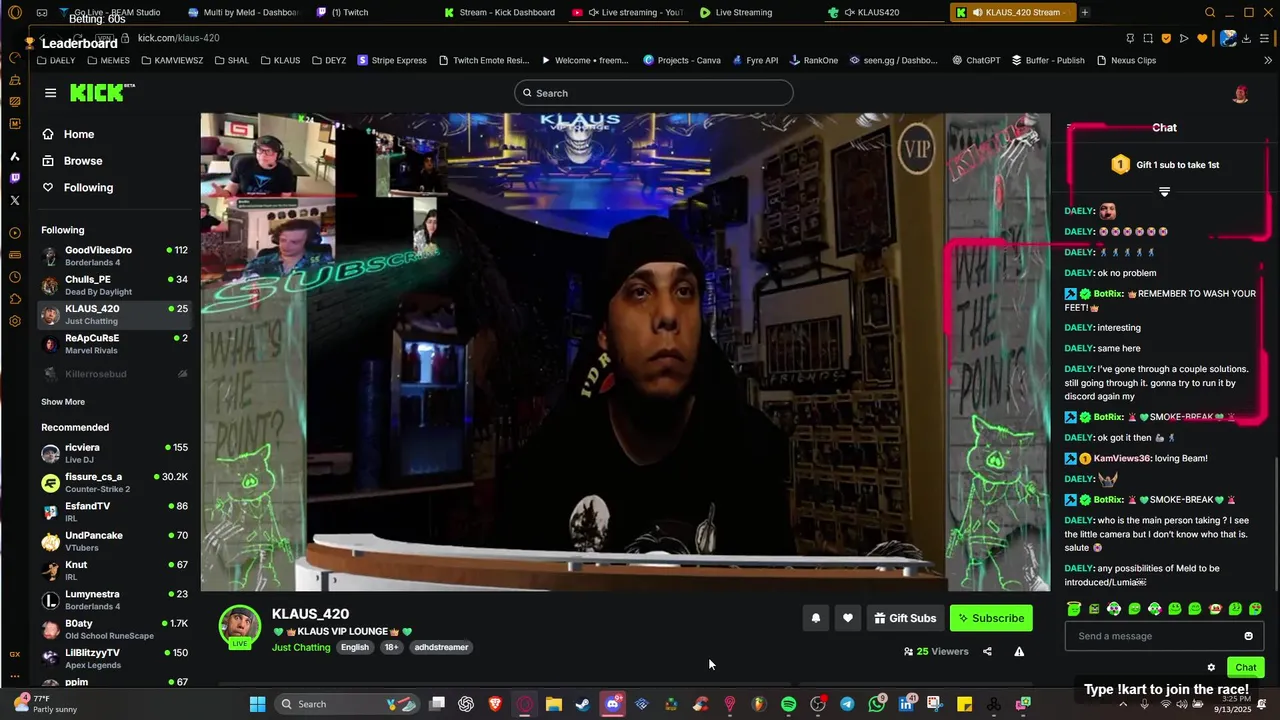Toggle follow heart button

[x=847, y=618]
